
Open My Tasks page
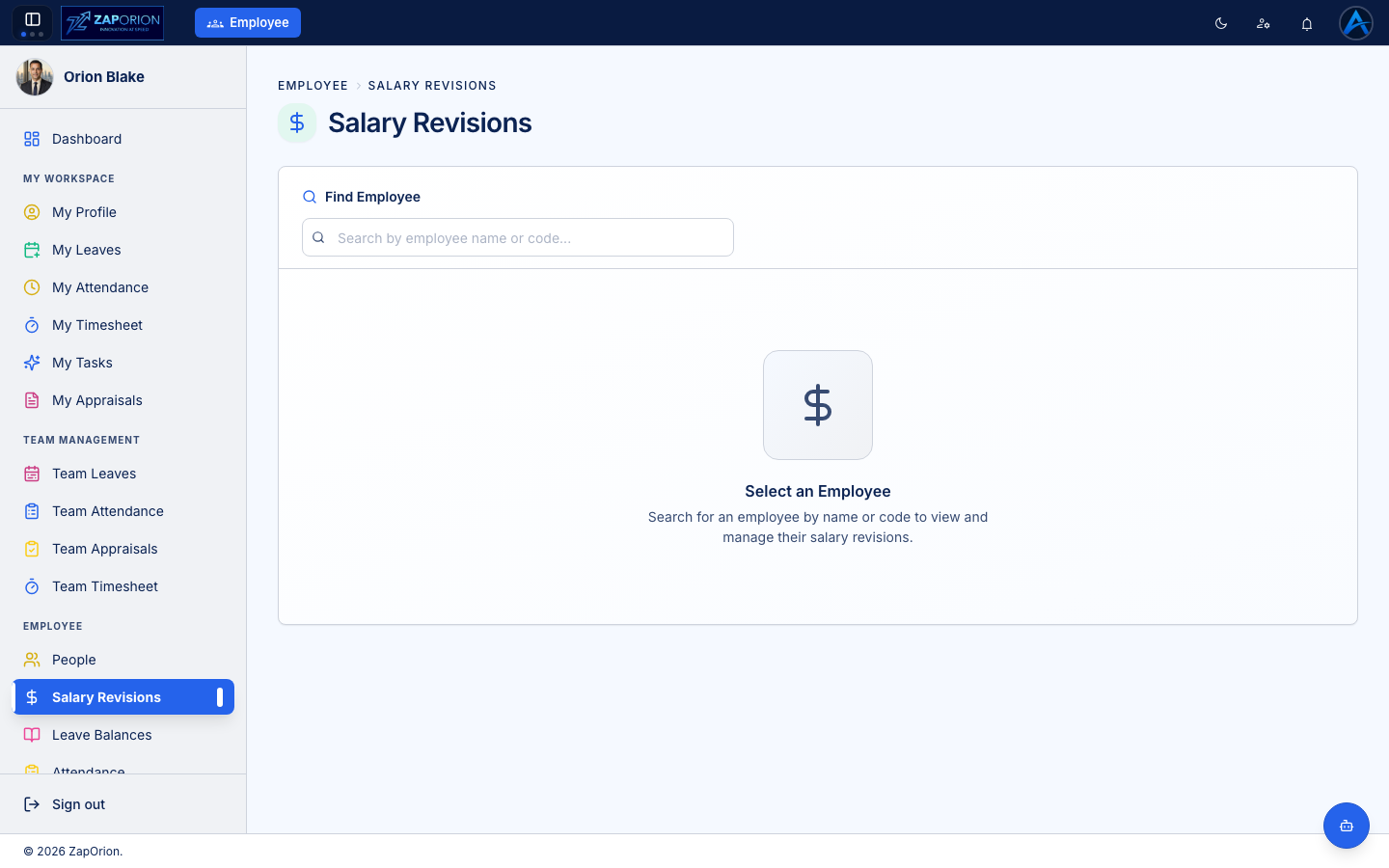pos(123,363)
